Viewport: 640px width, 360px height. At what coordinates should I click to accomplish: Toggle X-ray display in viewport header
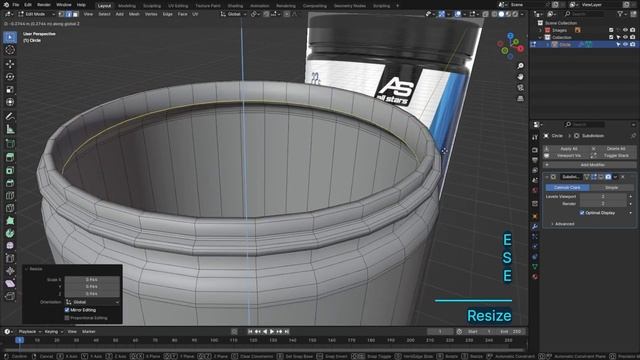tap(485, 14)
